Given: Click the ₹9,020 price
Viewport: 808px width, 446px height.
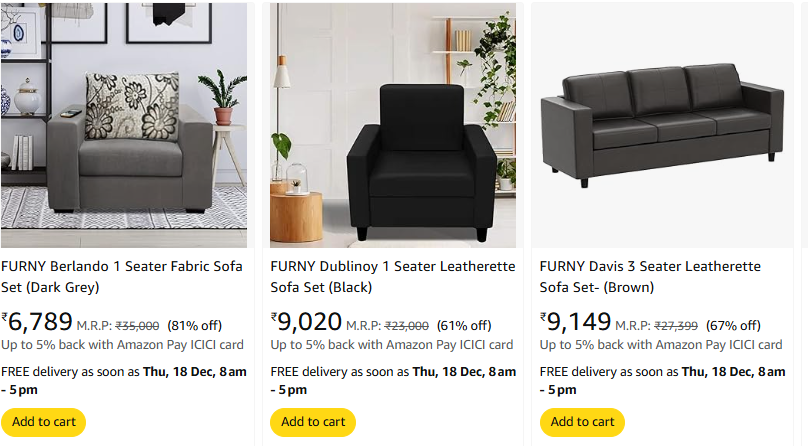Looking at the screenshot, I should click(307, 322).
